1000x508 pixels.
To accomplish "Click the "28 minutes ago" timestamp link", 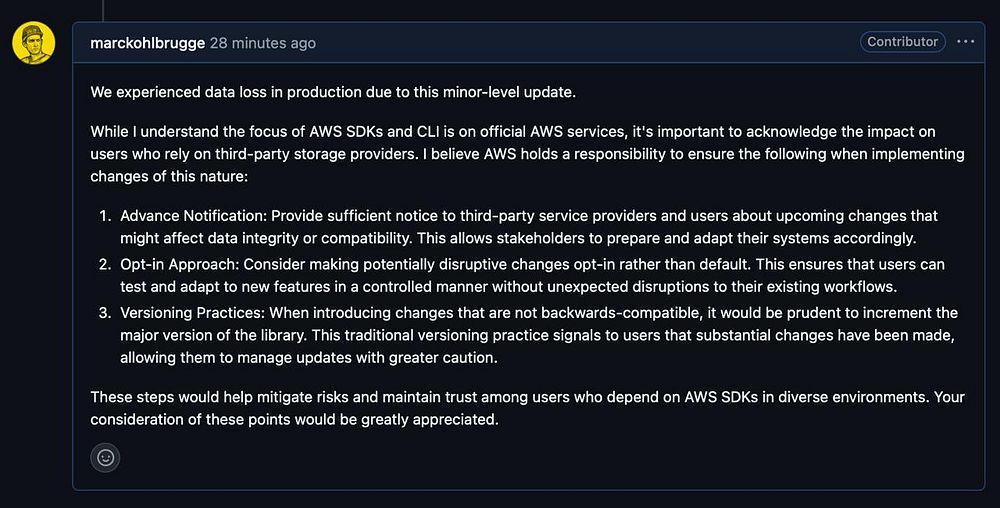I will (x=262, y=43).
